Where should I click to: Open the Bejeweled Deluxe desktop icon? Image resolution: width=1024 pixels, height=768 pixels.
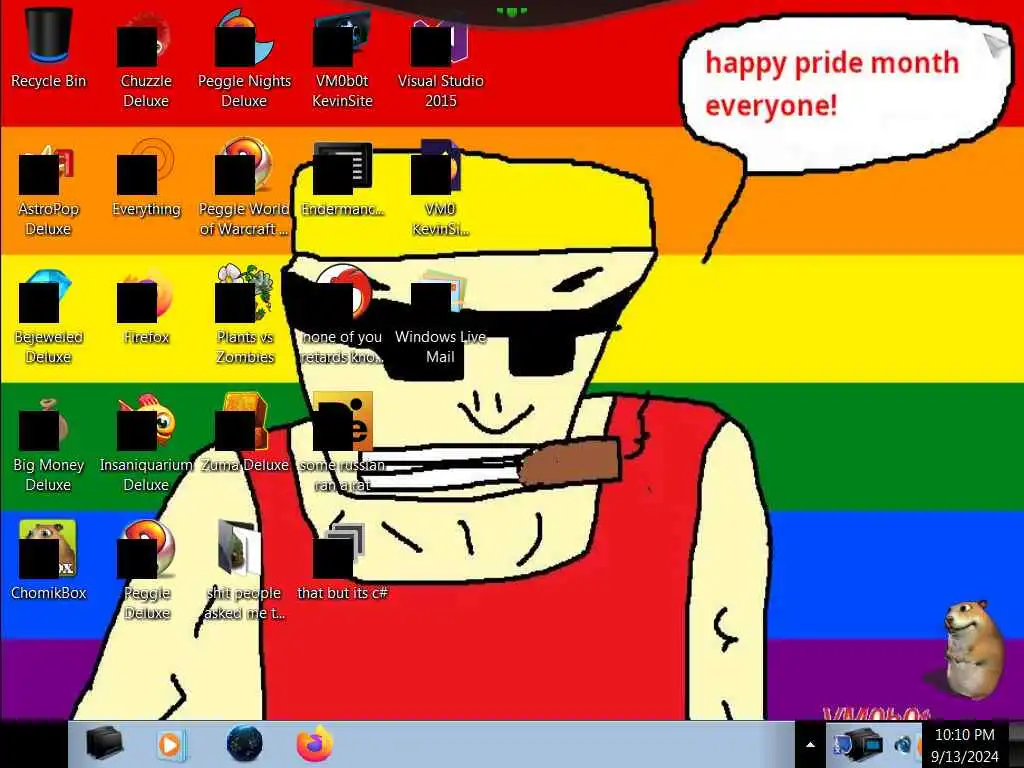click(48, 317)
